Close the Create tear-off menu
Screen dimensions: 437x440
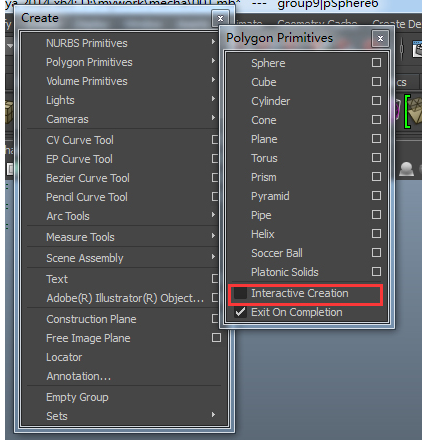(x=220, y=19)
